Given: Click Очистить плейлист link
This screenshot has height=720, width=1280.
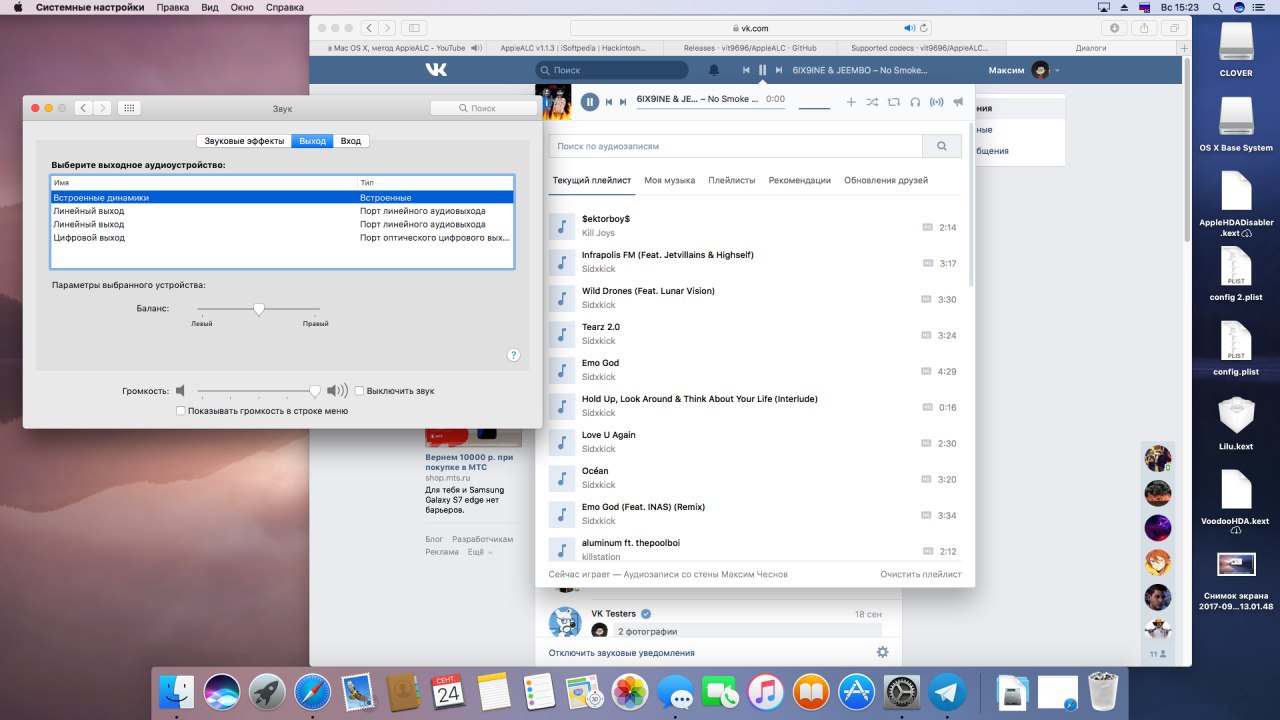Looking at the screenshot, I should 921,574.
